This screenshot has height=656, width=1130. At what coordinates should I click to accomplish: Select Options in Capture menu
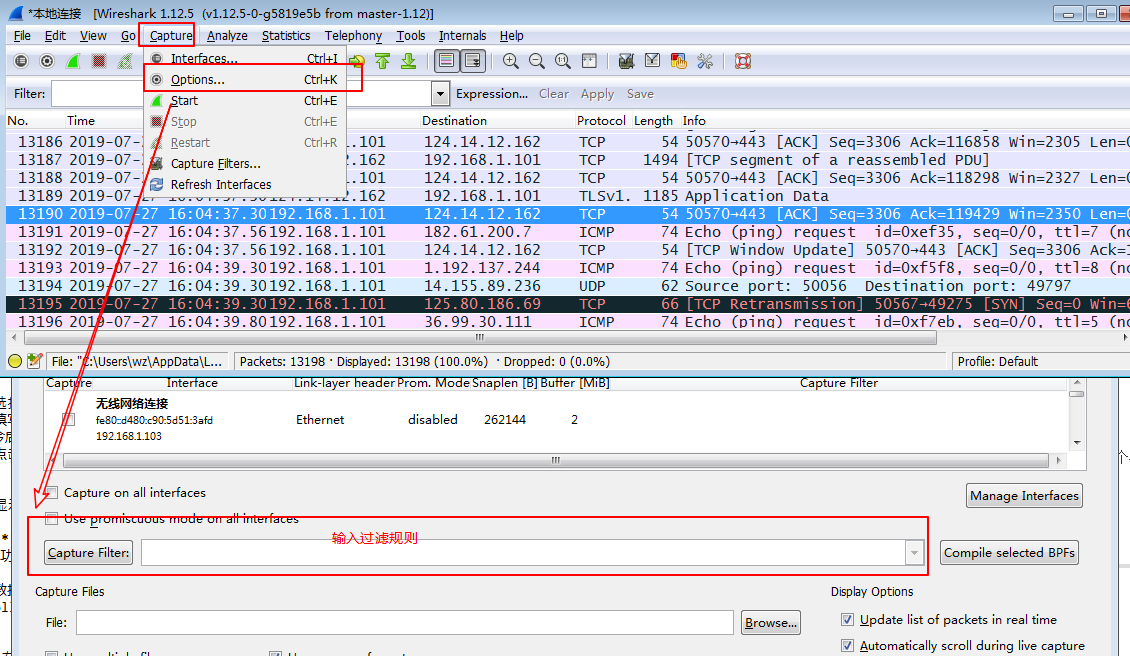(x=246, y=79)
